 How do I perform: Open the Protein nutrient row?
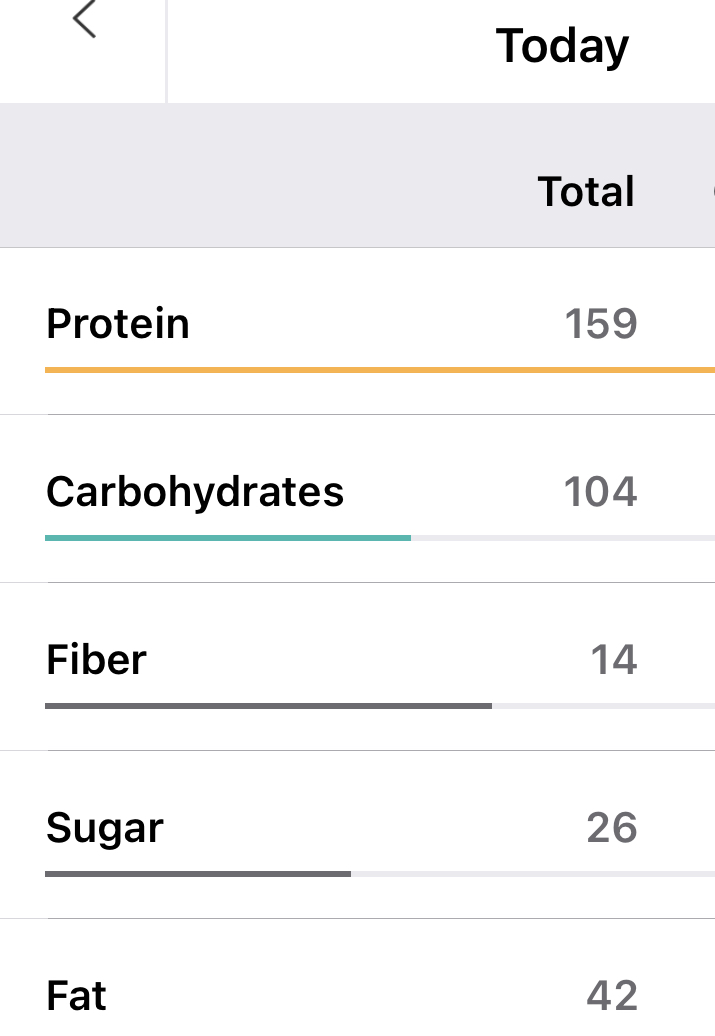click(118, 324)
